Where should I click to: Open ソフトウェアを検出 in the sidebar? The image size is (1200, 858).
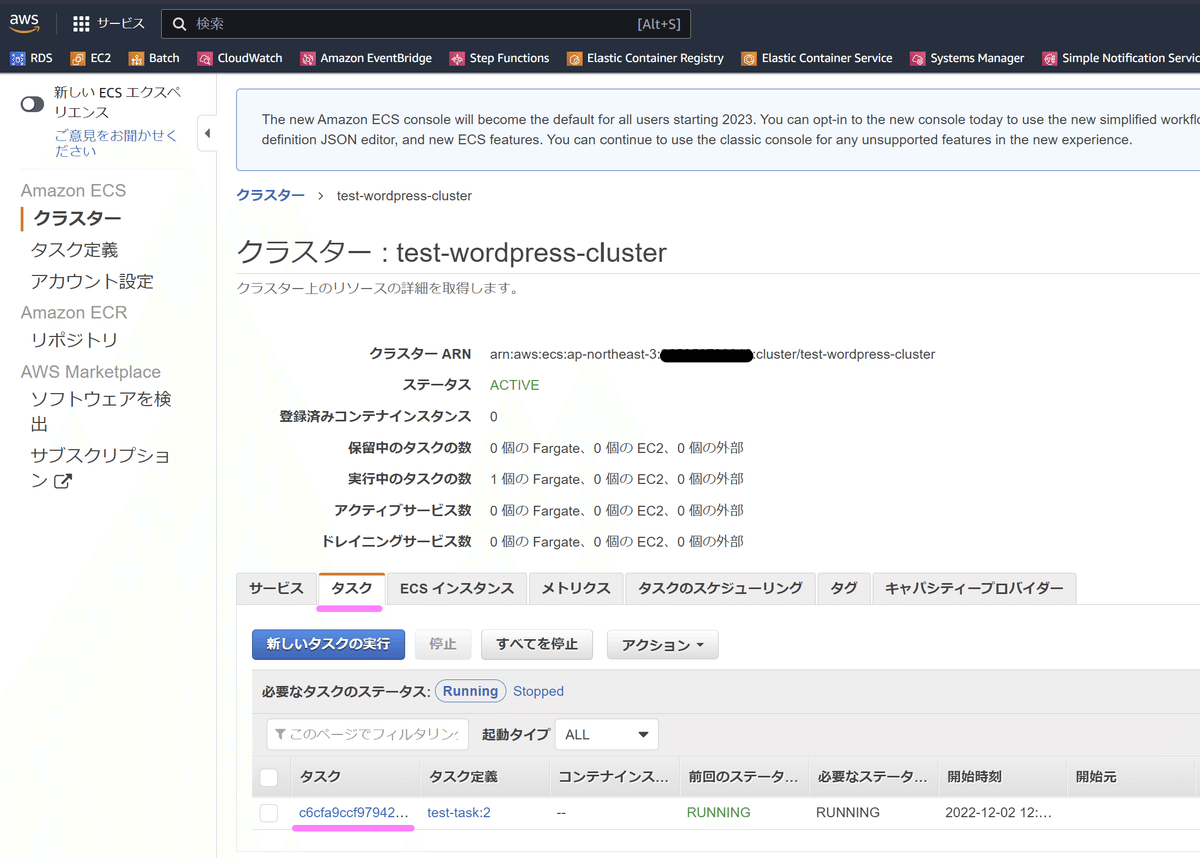[x=101, y=411]
